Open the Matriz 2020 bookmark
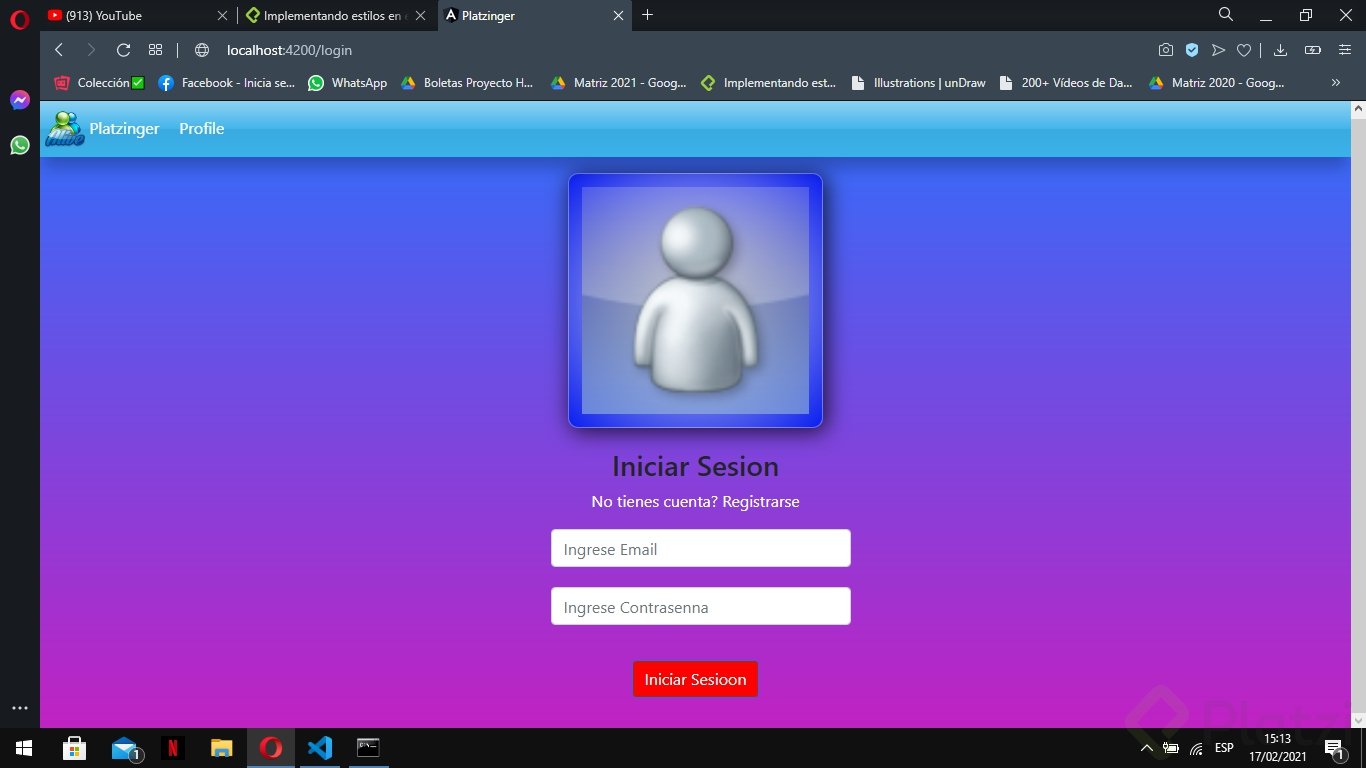Viewport: 1366px width, 768px height. 1216,83
